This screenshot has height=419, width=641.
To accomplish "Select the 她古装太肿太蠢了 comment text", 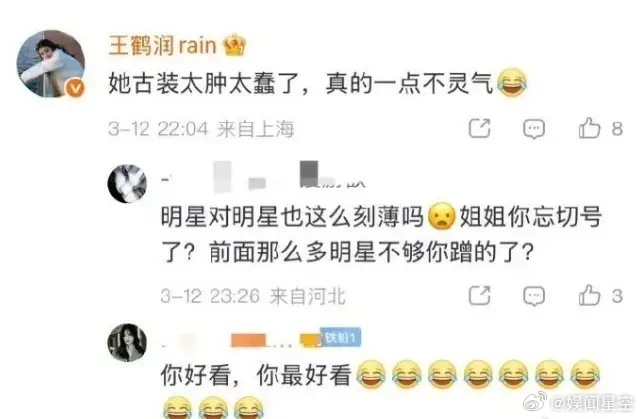I will (x=301, y=84).
